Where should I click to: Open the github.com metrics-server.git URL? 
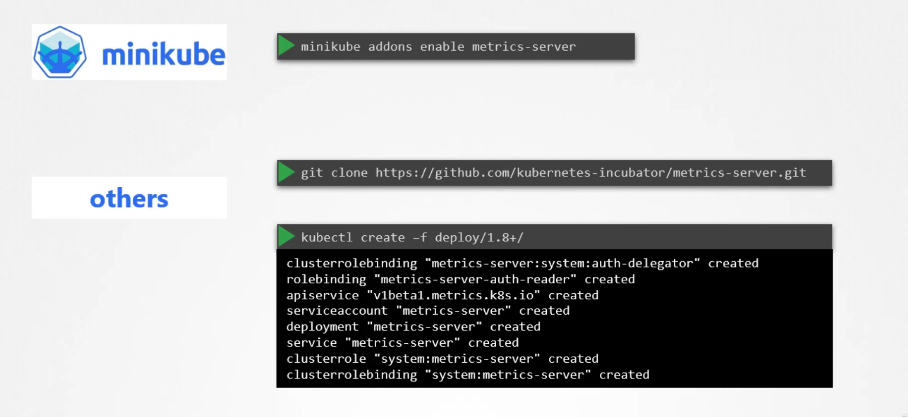click(591, 173)
